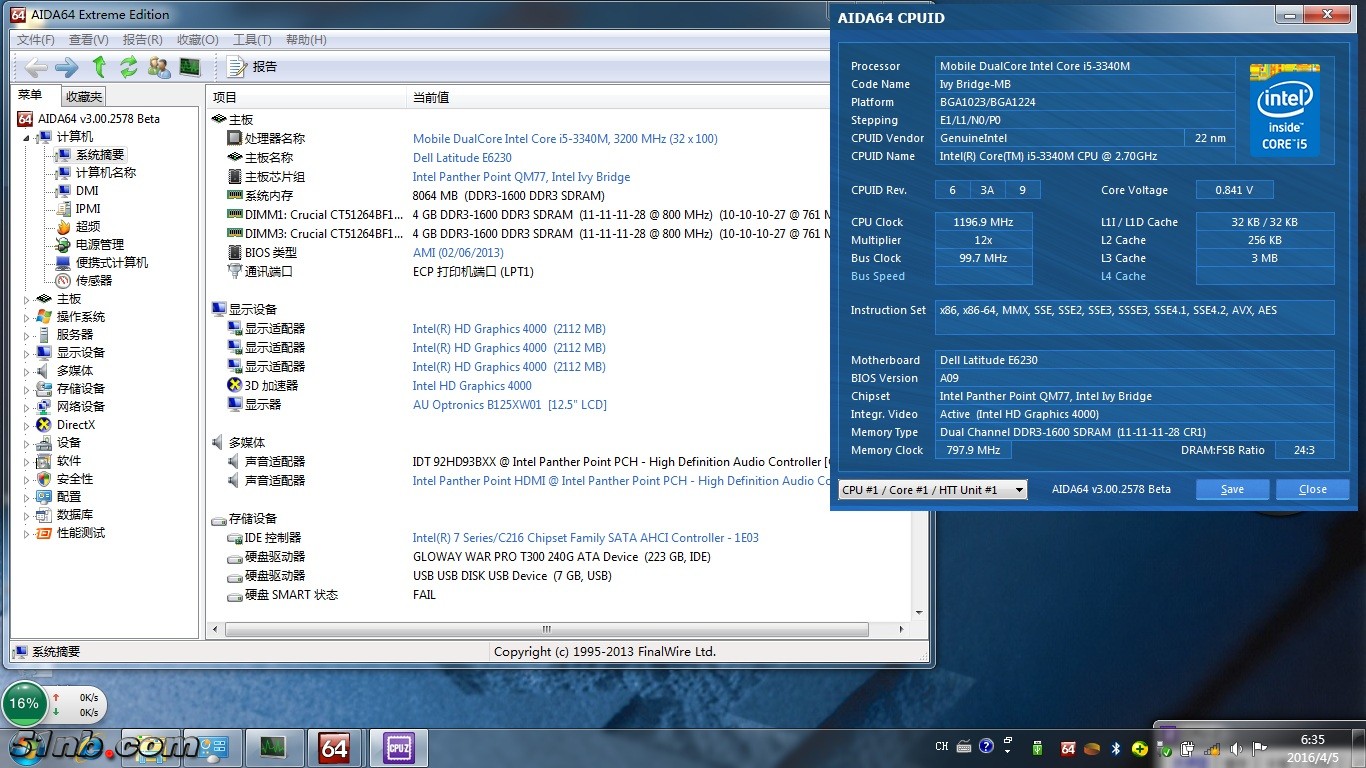
Task: Open the CPU core selector dropdown
Action: (933, 490)
